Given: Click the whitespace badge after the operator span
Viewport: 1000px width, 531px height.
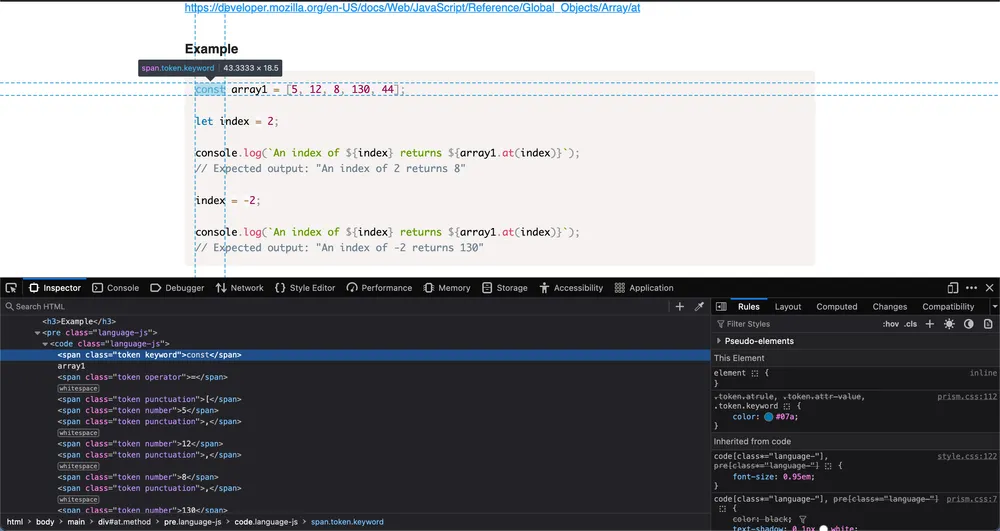Looking at the screenshot, I should [78, 388].
